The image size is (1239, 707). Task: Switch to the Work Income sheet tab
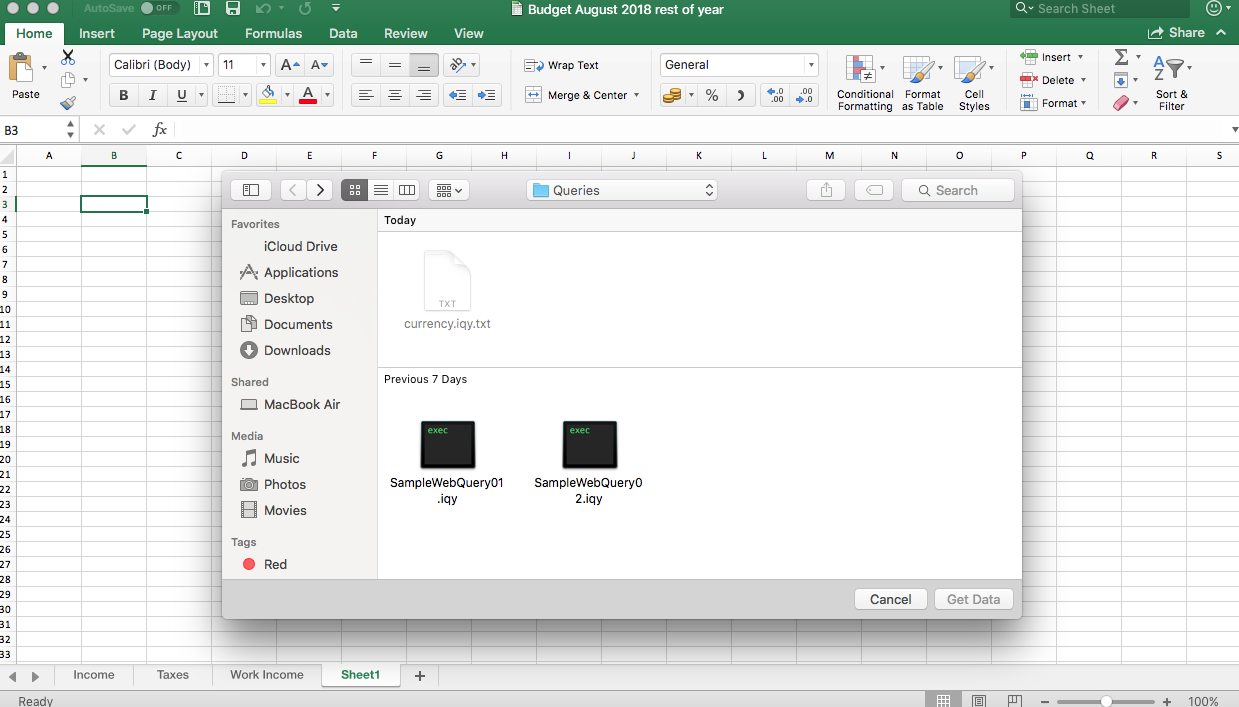[266, 675]
